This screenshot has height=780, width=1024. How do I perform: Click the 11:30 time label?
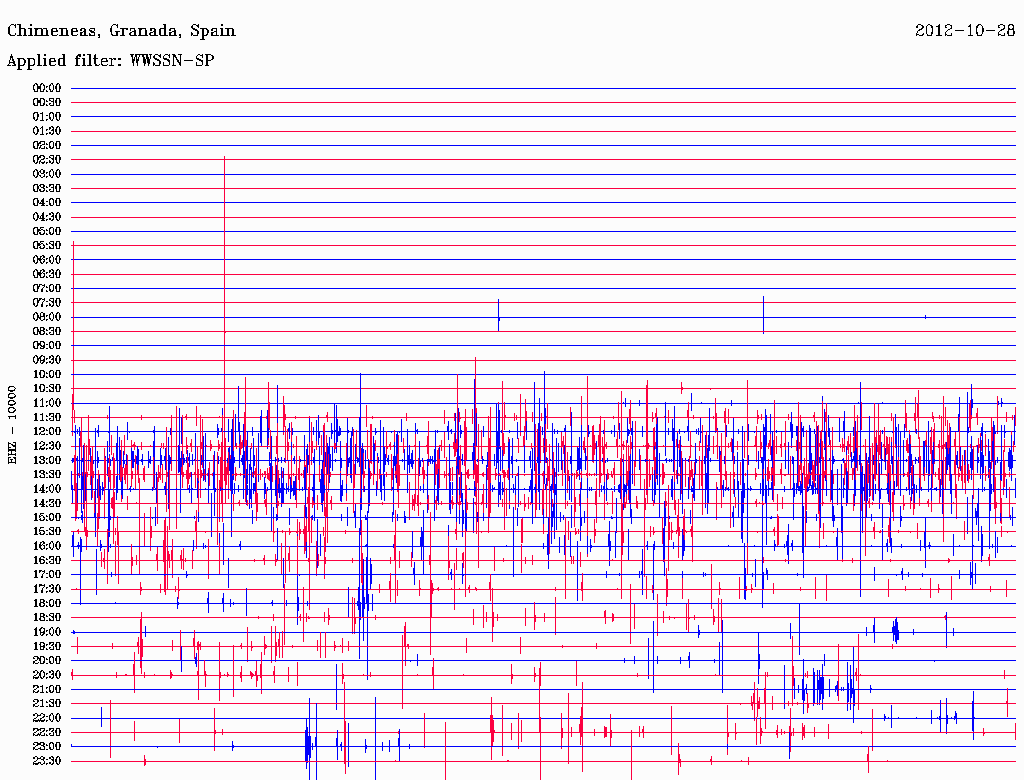(x=47, y=417)
